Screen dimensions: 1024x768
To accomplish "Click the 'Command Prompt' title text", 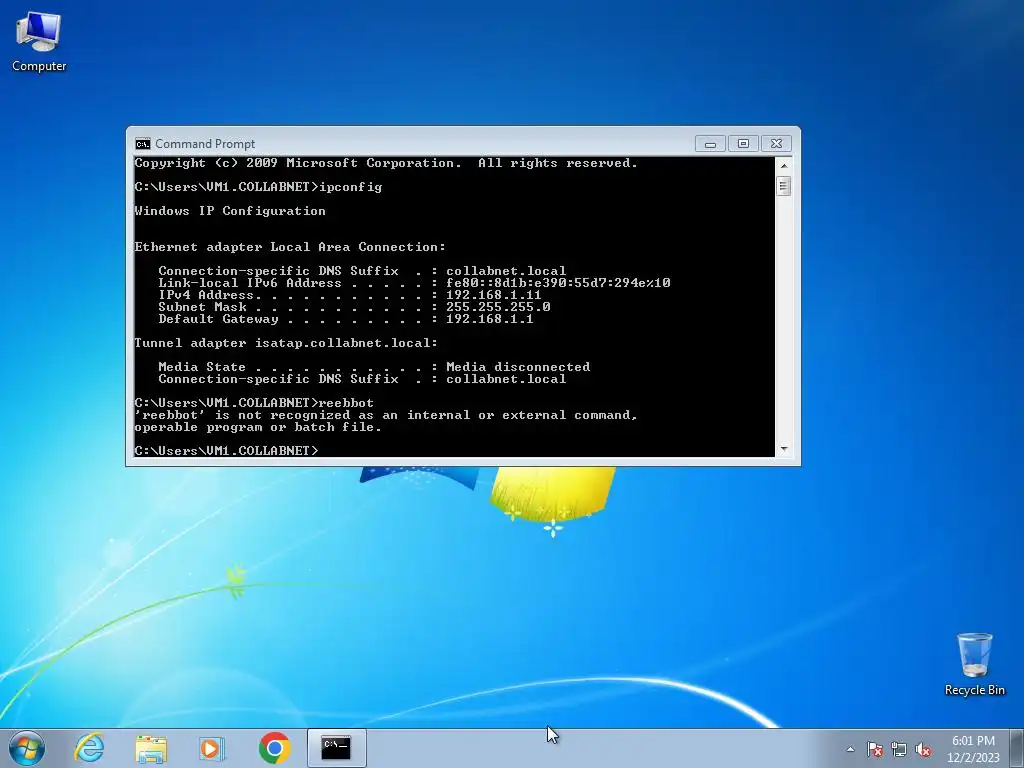I will click(205, 144).
